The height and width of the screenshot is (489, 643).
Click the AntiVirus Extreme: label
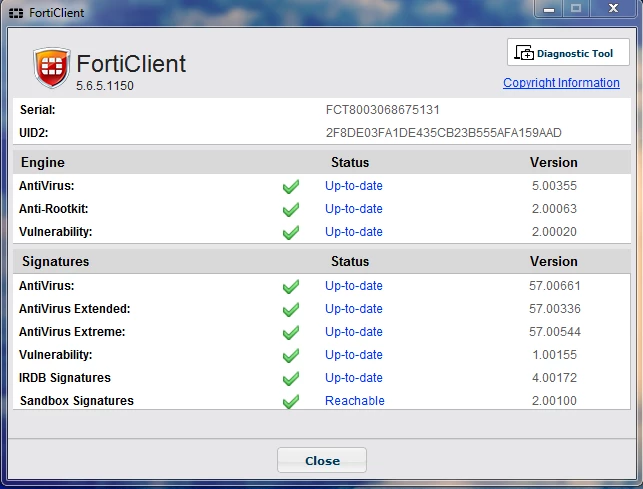pos(72,331)
